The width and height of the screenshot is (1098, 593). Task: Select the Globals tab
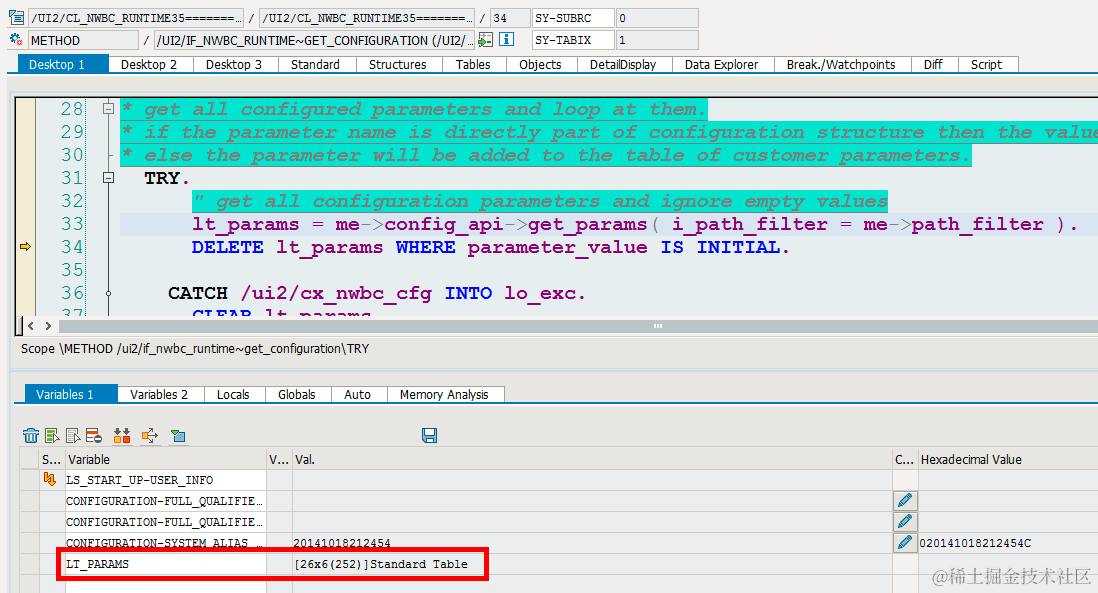[x=296, y=394]
